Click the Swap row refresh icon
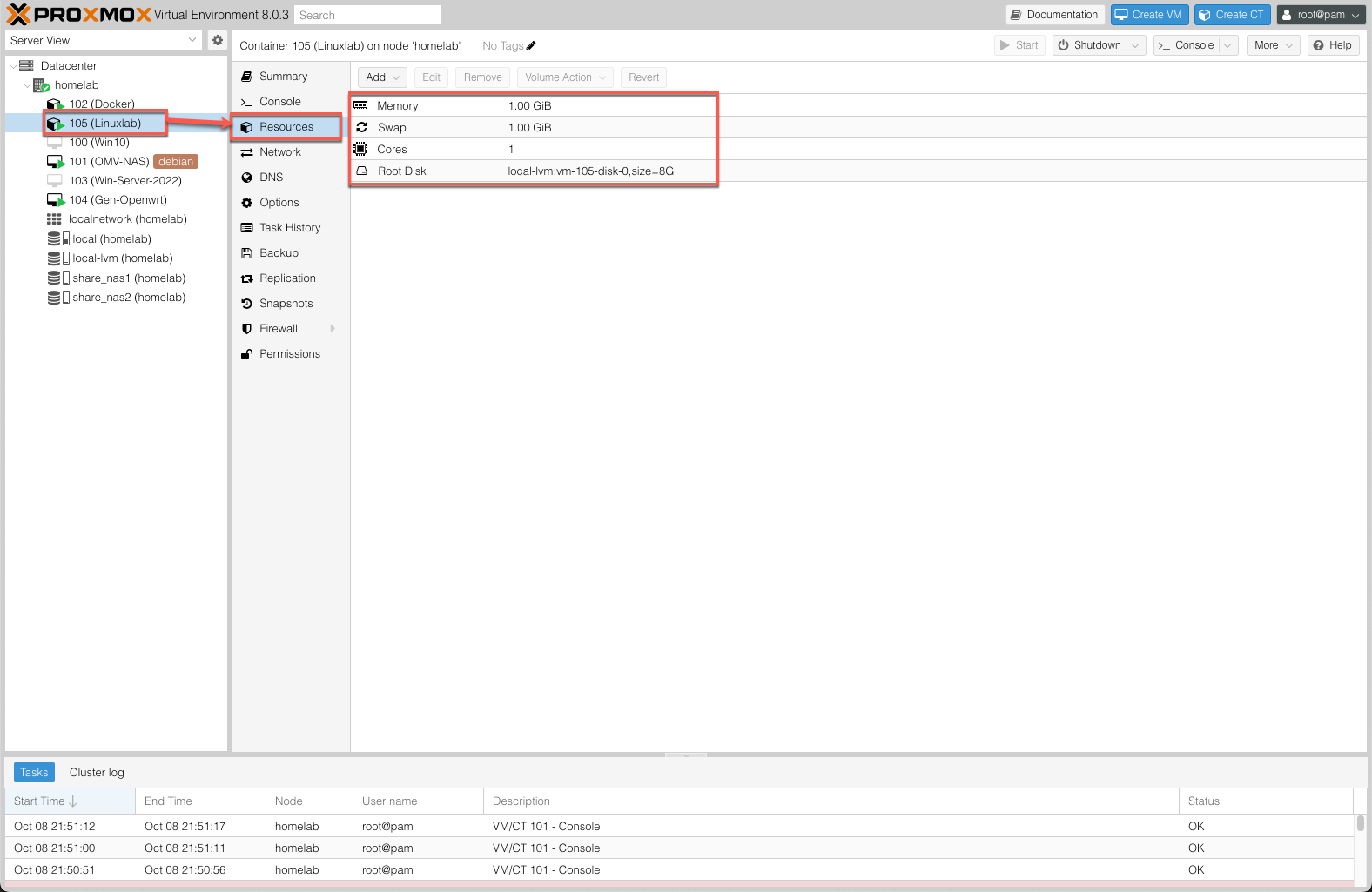 pyautogui.click(x=361, y=127)
